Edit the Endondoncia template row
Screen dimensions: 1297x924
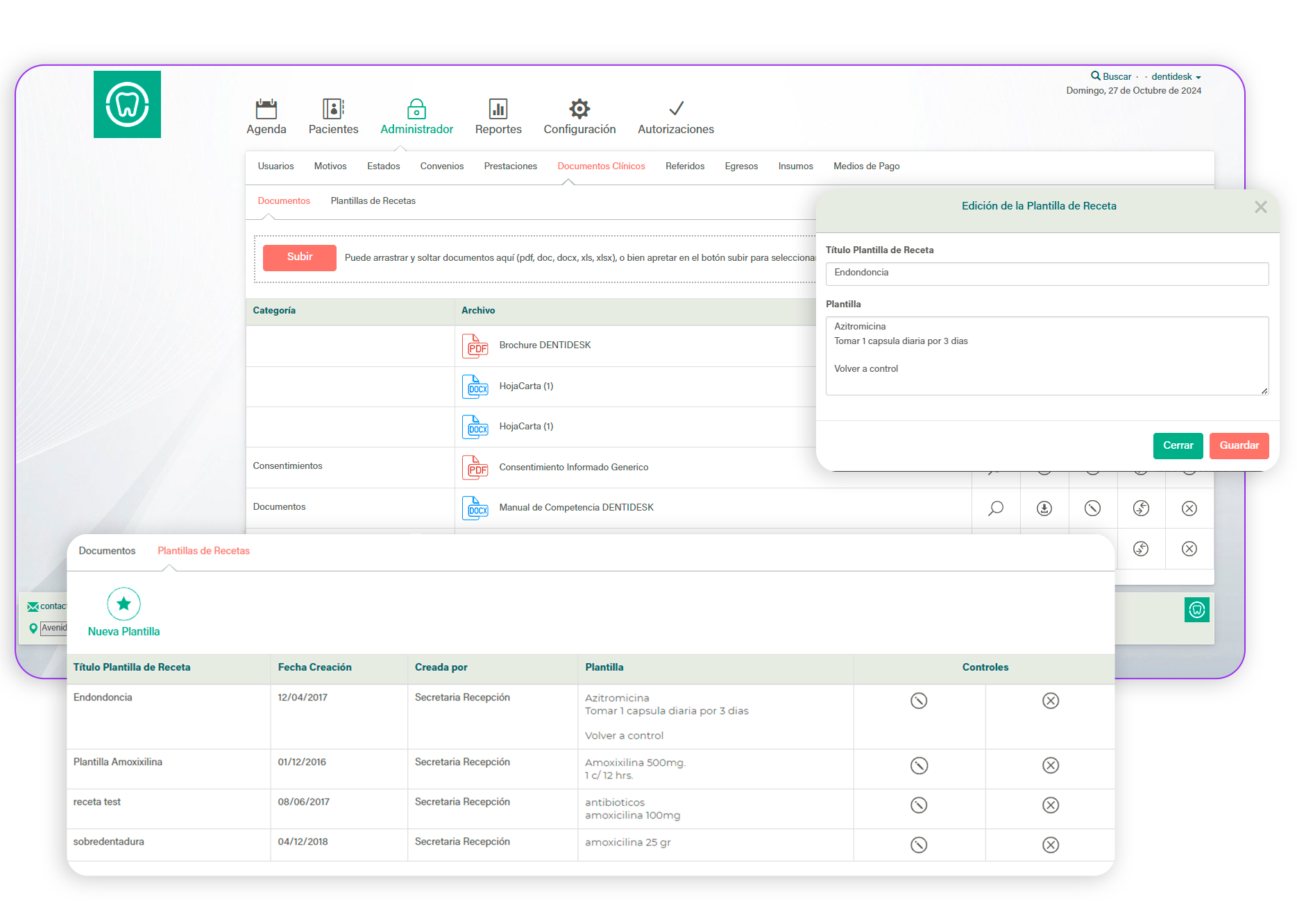919,701
